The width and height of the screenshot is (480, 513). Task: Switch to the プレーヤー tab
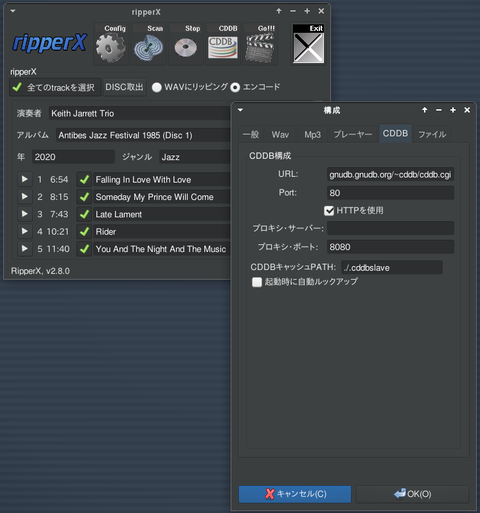click(x=353, y=135)
